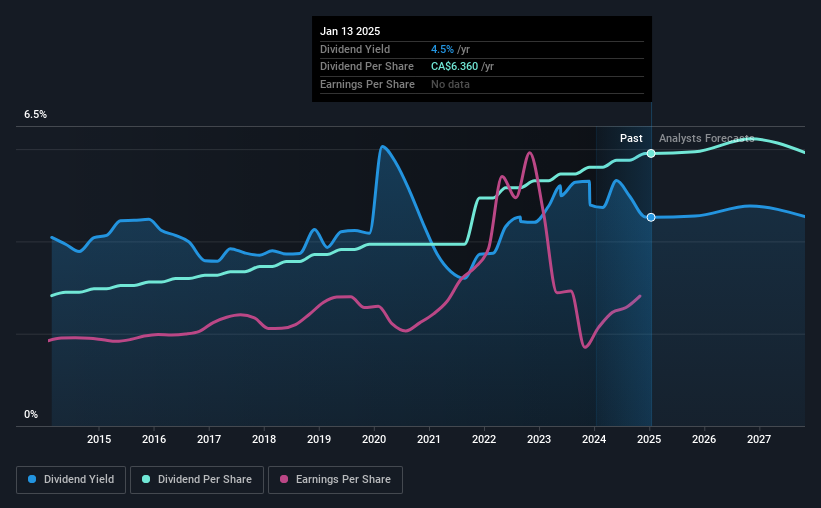Screen dimensions: 821x508
Task: Click the 2024 x-axis label
Action: pyautogui.click(x=594, y=439)
